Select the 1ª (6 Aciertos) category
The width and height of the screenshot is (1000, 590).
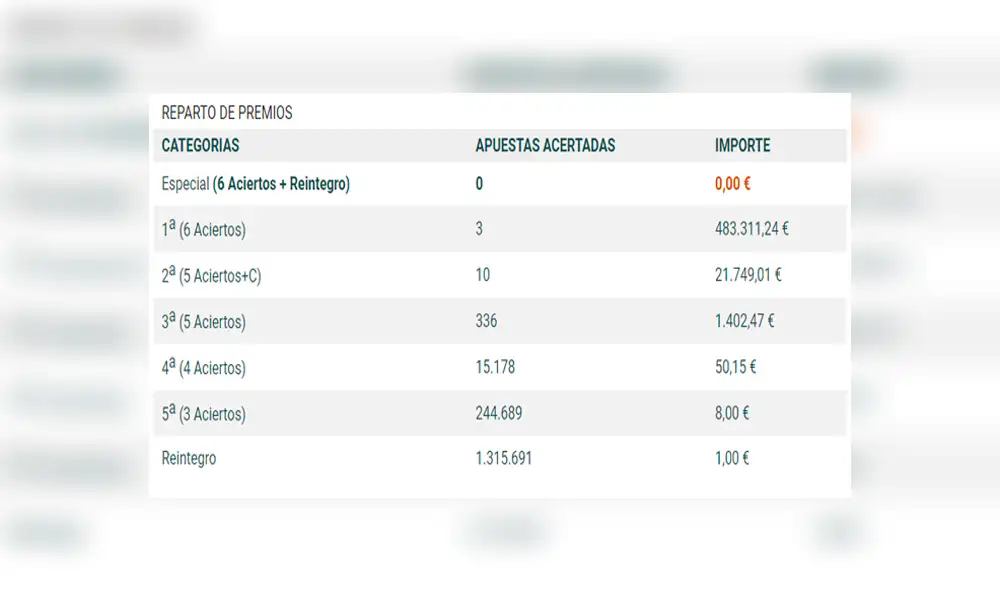(x=203, y=229)
